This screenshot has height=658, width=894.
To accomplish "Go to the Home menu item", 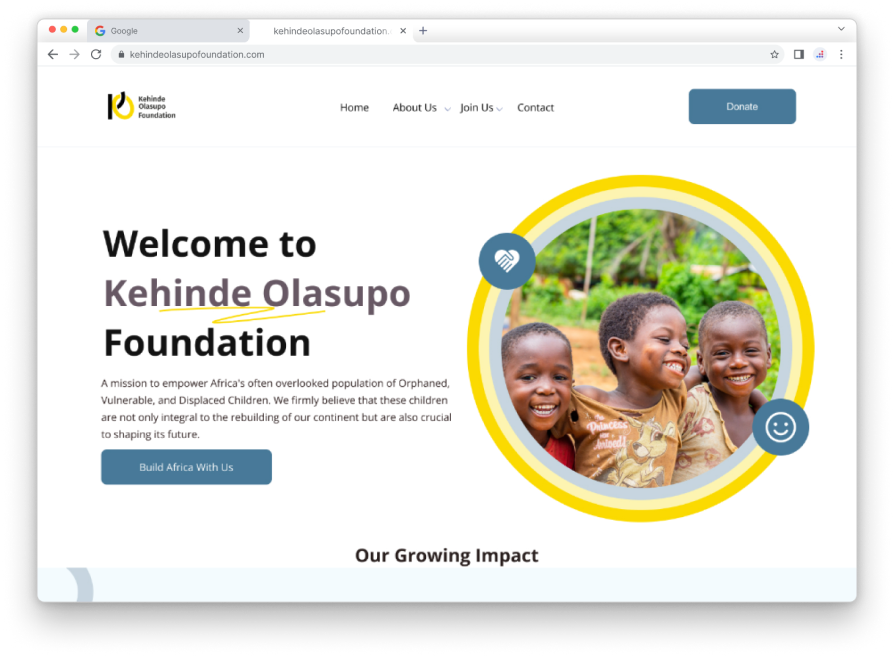I will [x=354, y=107].
